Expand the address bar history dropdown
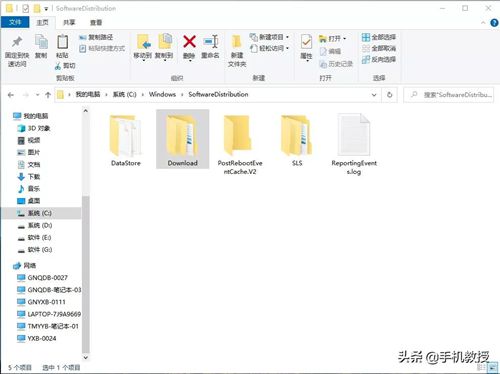This screenshot has width=500, height=374. point(374,95)
